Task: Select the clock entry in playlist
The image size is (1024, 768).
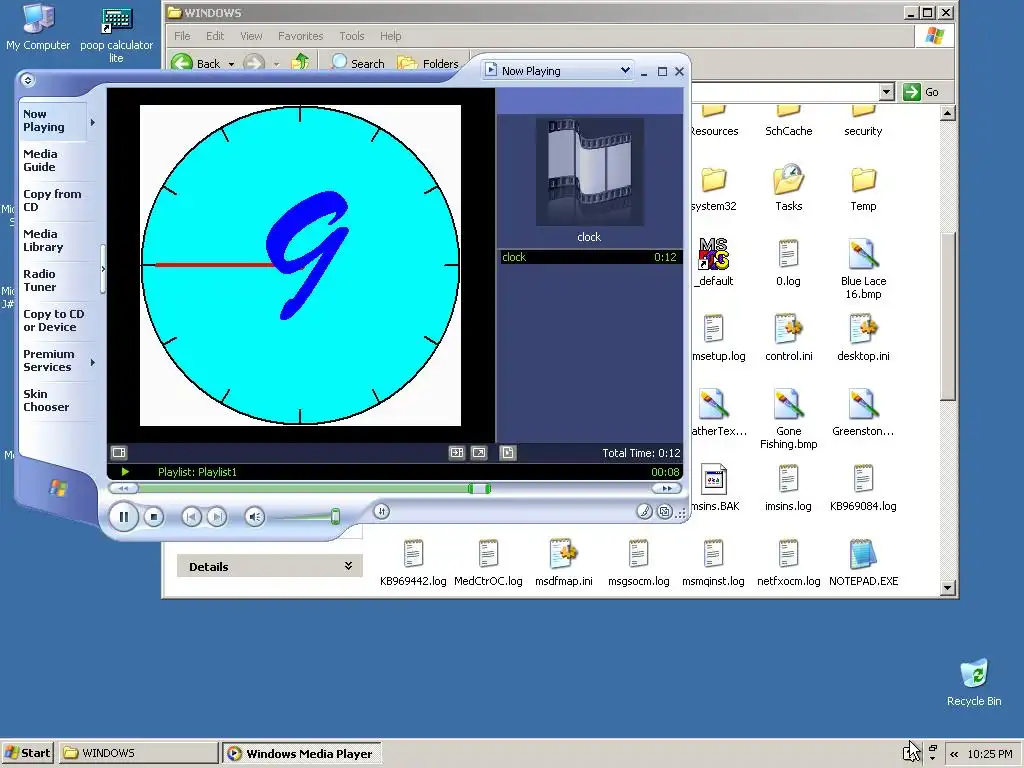Action: click(x=590, y=257)
